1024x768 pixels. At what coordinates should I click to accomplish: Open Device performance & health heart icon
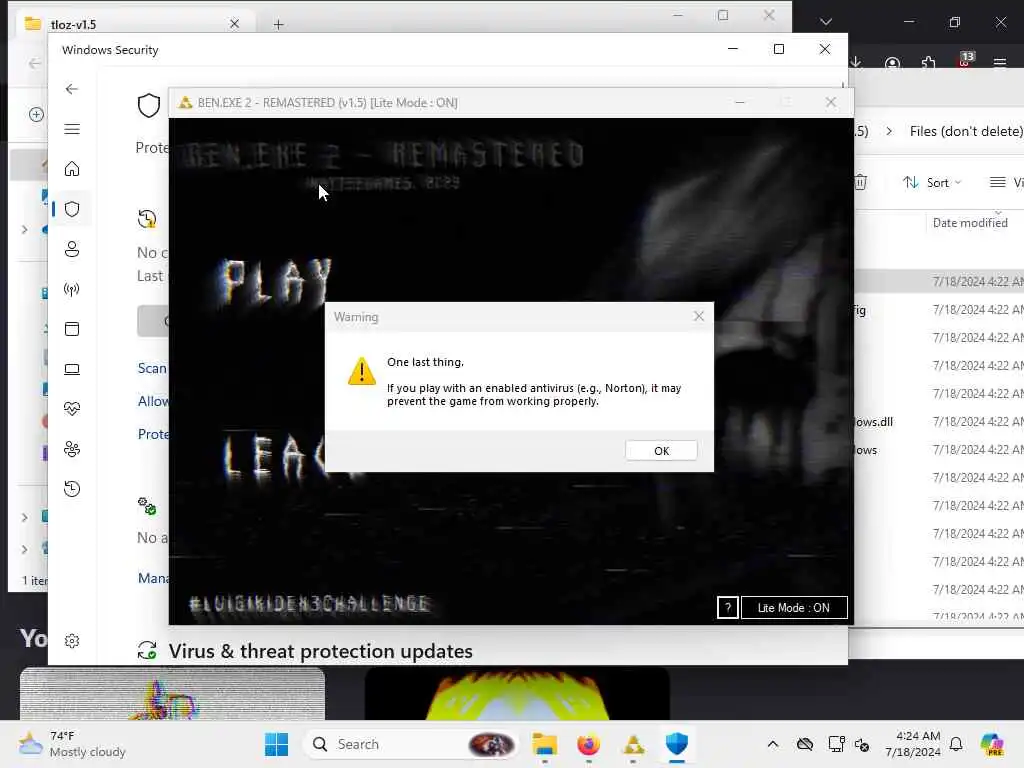coord(72,409)
